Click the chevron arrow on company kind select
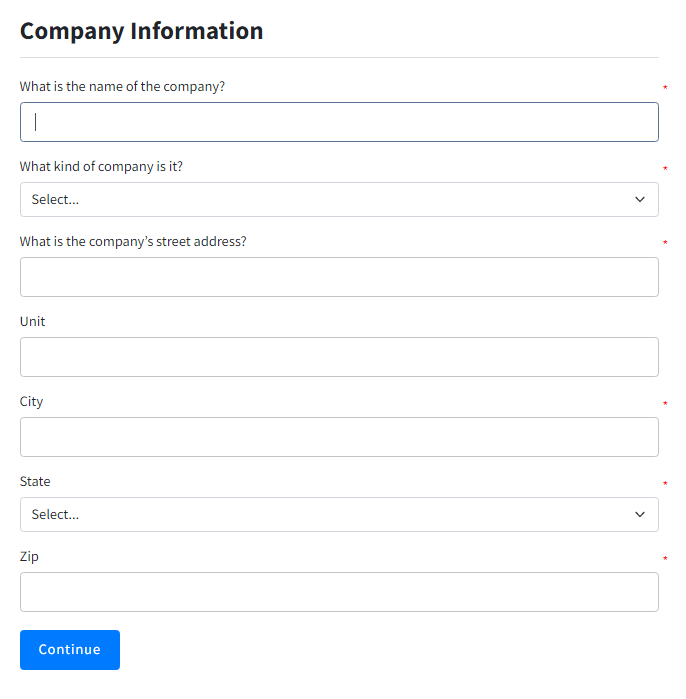686x699 pixels. [640, 199]
